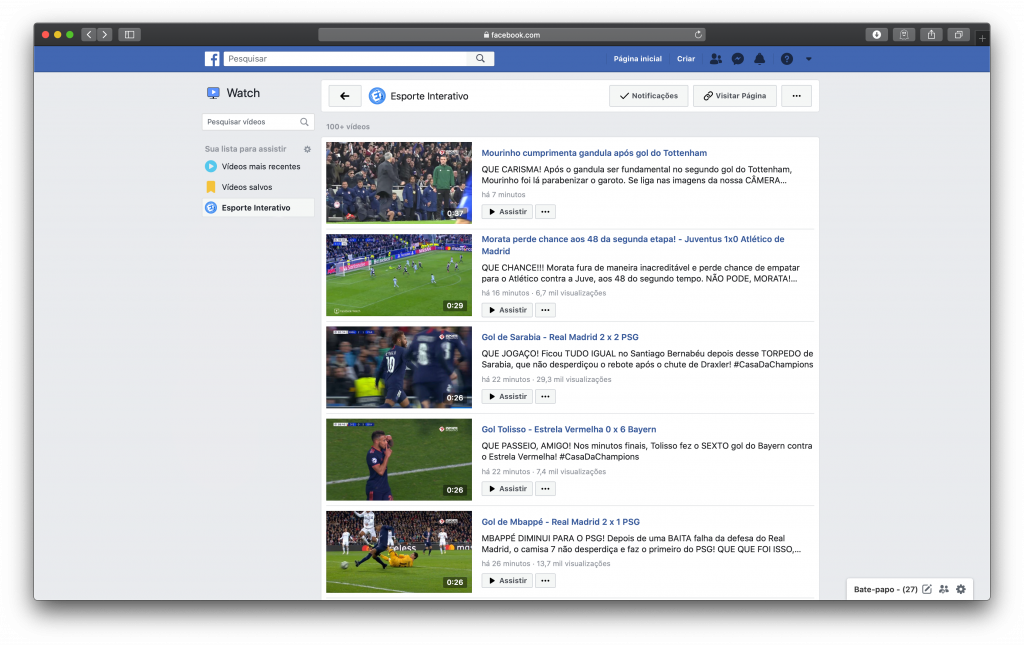The height and width of the screenshot is (645, 1024).
Task: Click Assistir for Gol Tolisso video
Action: click(x=507, y=488)
